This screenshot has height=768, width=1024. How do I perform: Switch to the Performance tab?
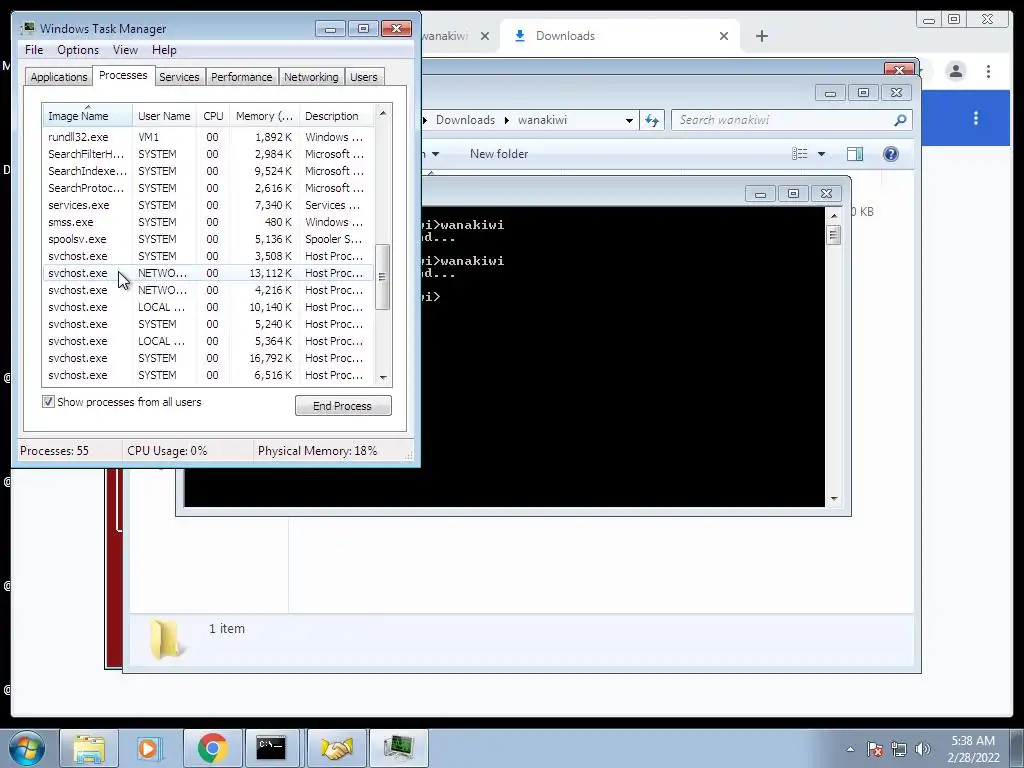pyautogui.click(x=242, y=77)
